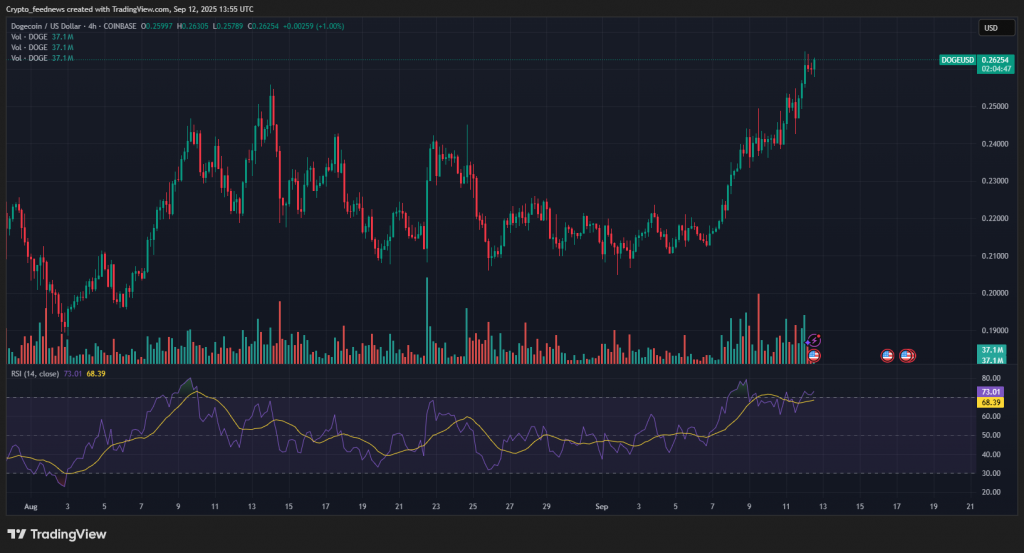This screenshot has height=553, width=1024.
Task: Click the green 37.1M volume label on the axis
Action: coord(990,349)
